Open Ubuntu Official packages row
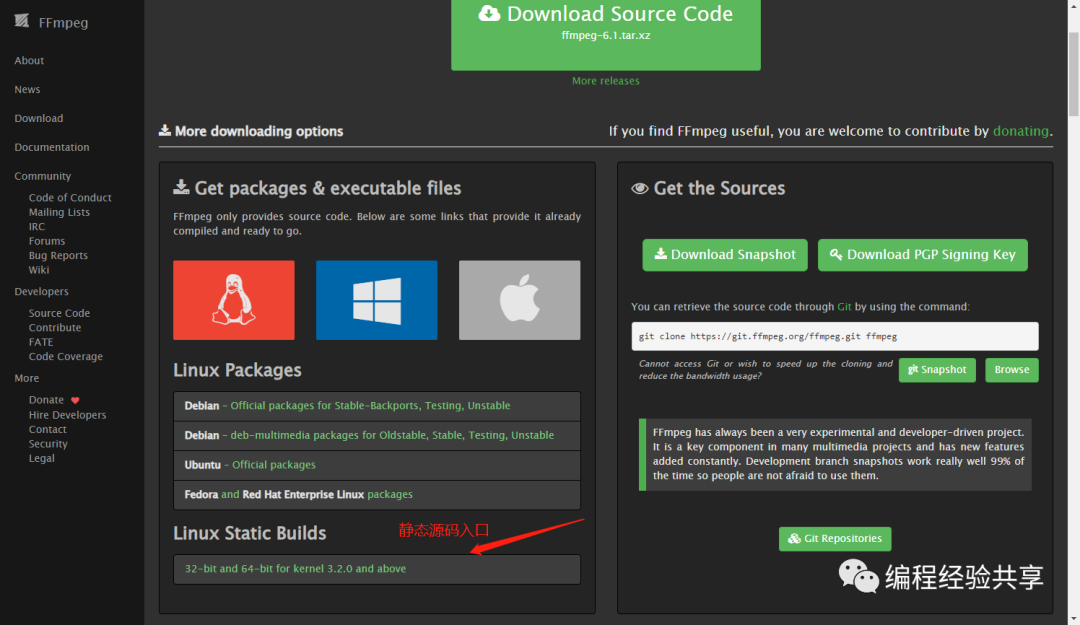The image size is (1080, 625). coord(377,465)
